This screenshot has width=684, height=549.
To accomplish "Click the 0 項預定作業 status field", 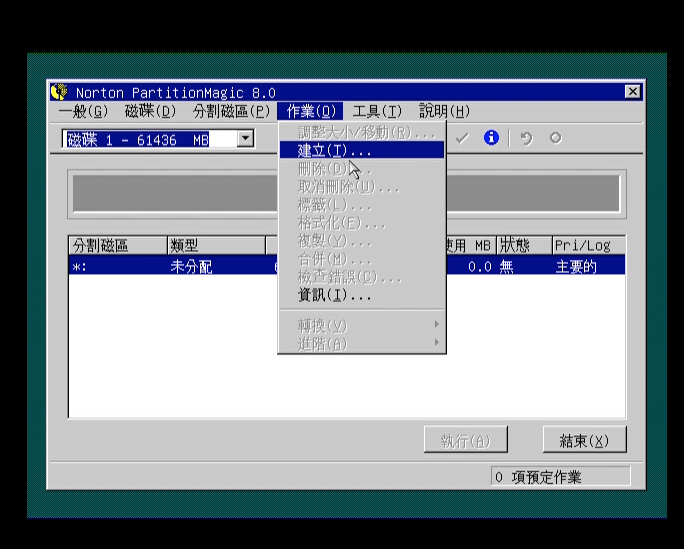I will (x=561, y=477).
